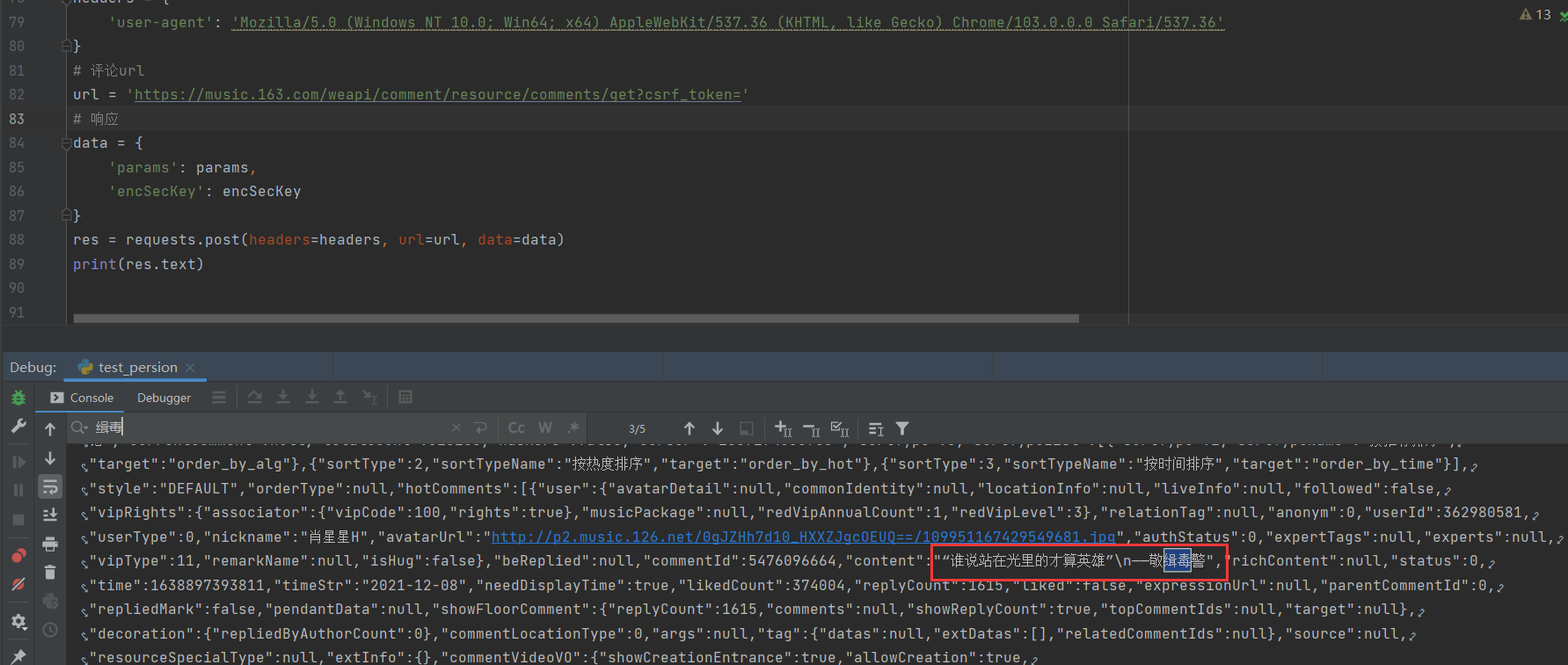This screenshot has width=1568, height=665.
Task: Click fold end marker on line 87
Action: tap(66, 216)
